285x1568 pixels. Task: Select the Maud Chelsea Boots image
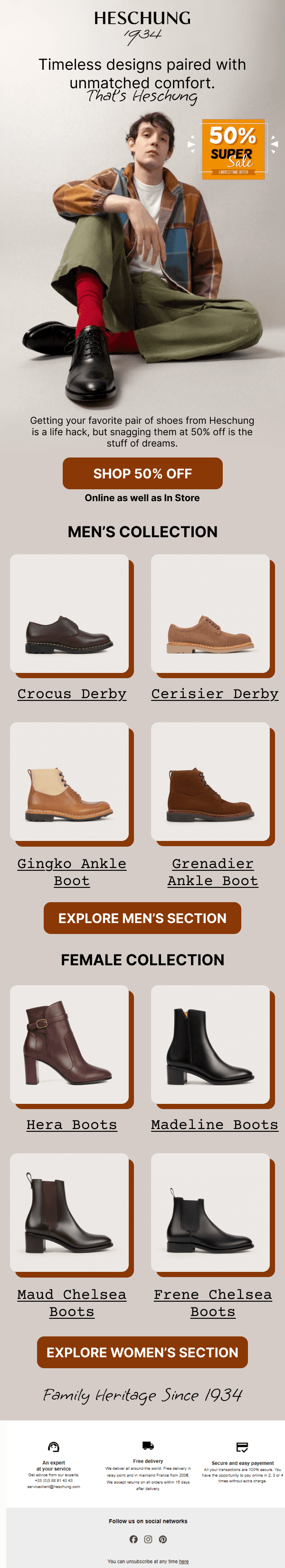(x=72, y=1215)
